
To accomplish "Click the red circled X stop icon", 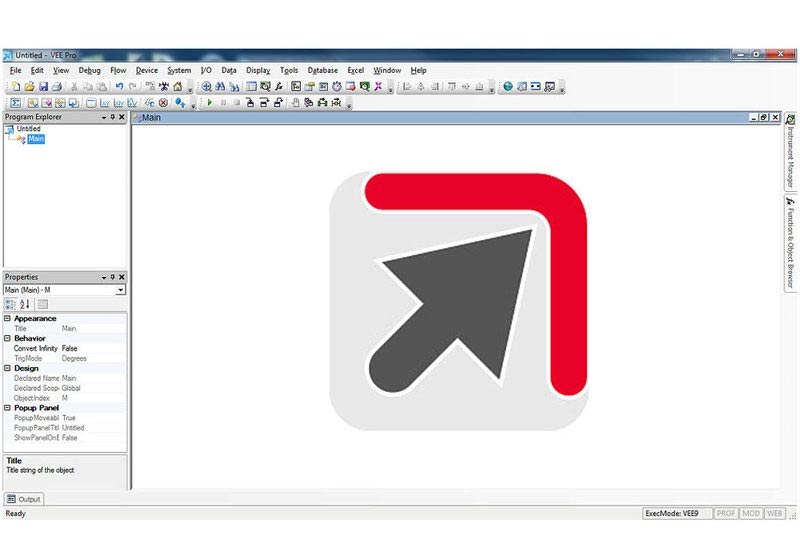I will [x=163, y=103].
